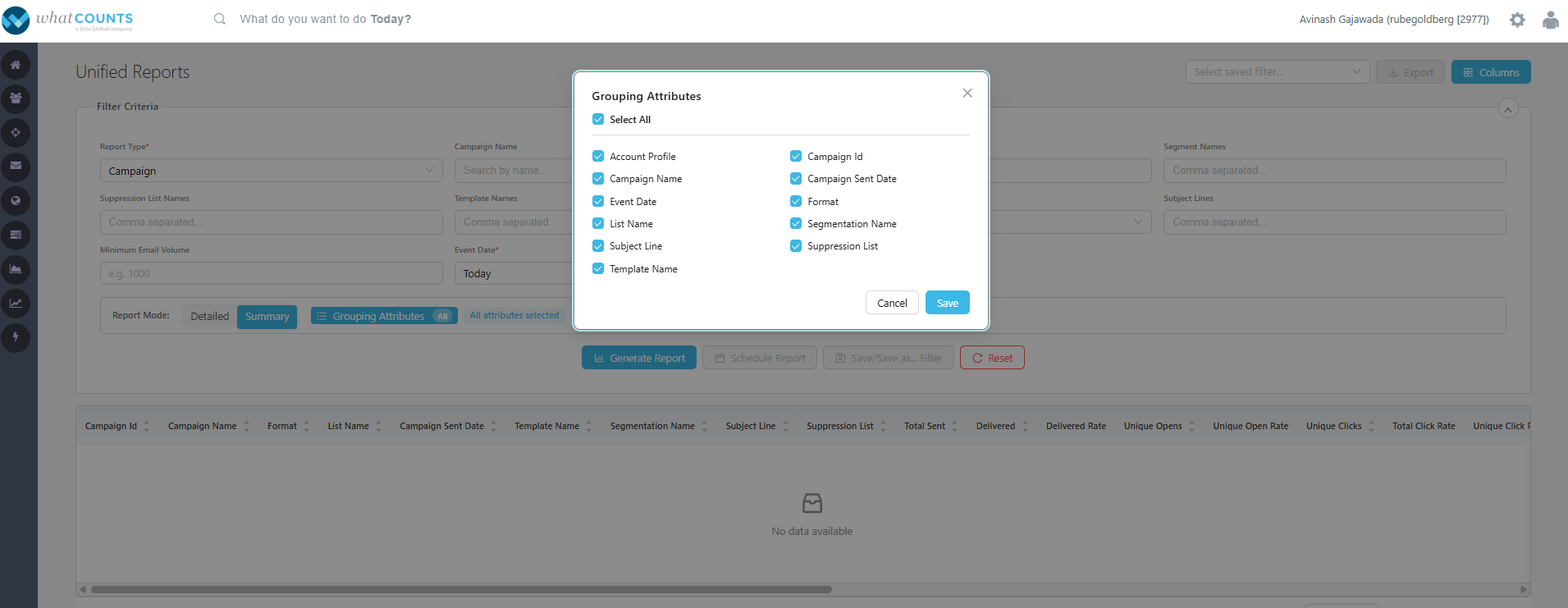This screenshot has width=1568, height=608.
Task: Sort by Segmentation Name column arrows
Action: coord(704,426)
